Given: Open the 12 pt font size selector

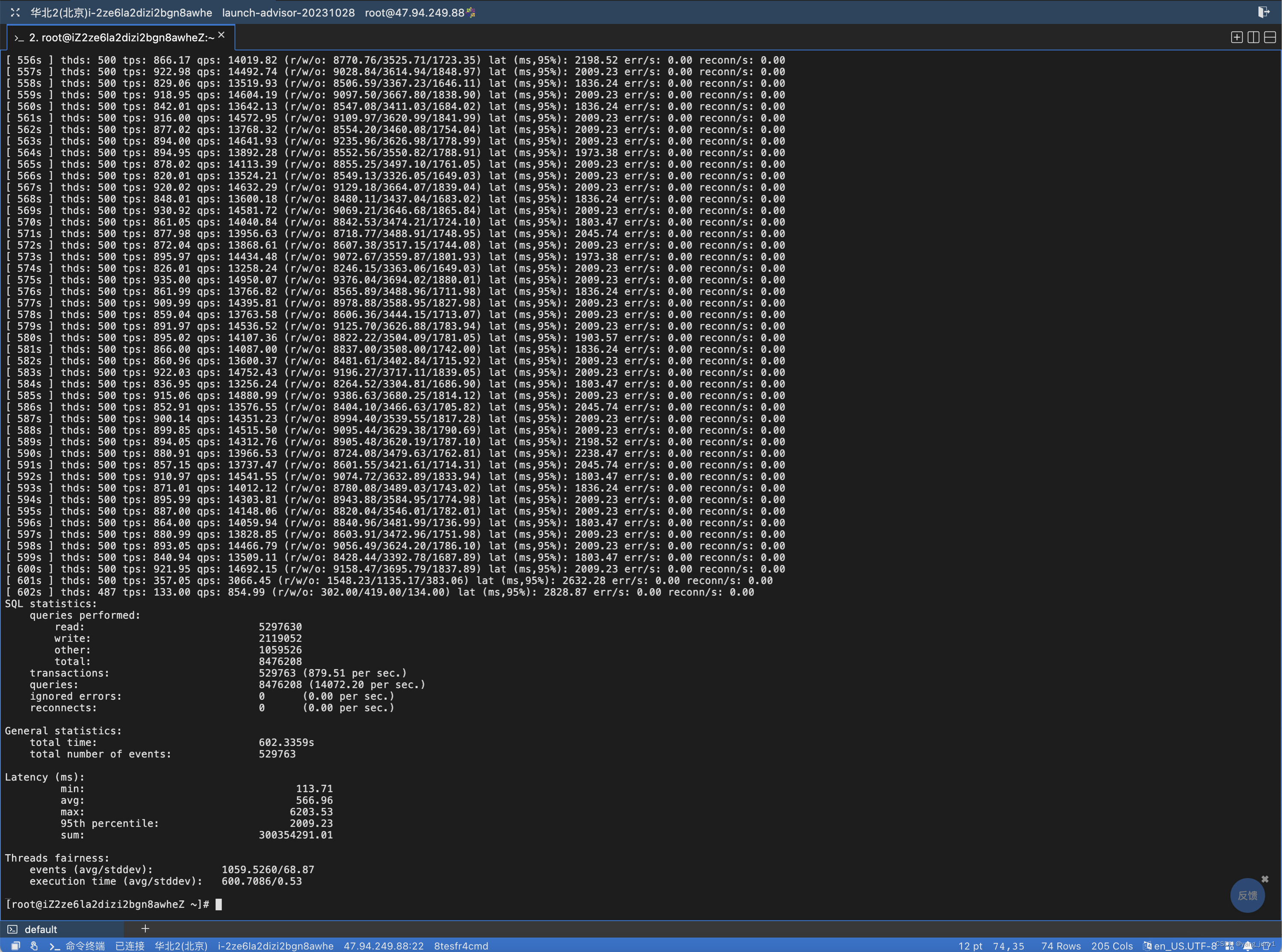Looking at the screenshot, I should [970, 946].
